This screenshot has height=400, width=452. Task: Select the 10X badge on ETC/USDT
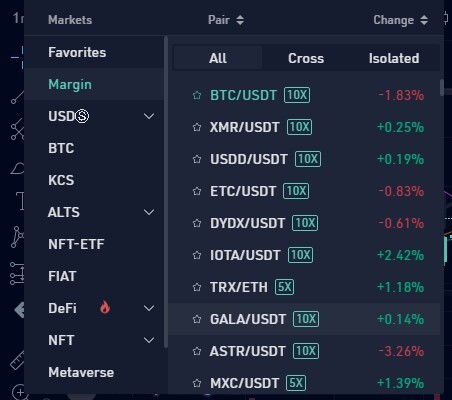(x=296, y=191)
